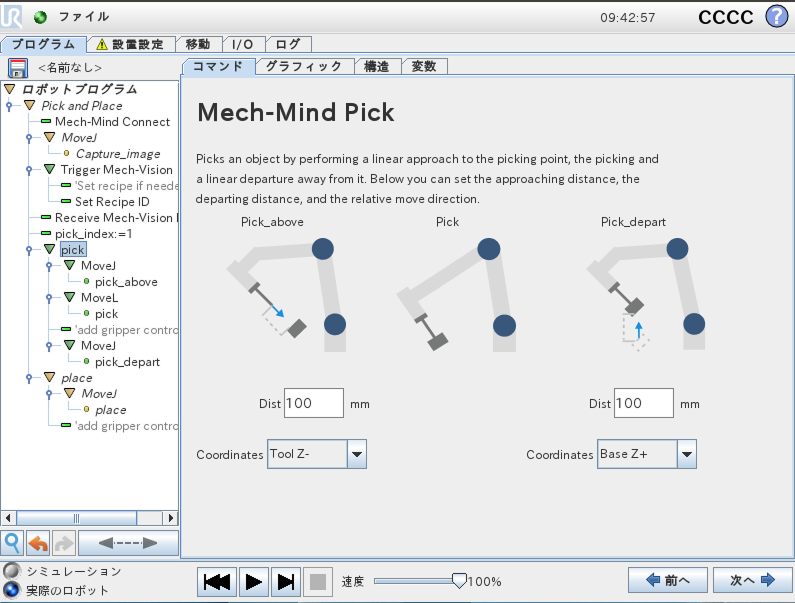Click the tree scrollbar left arrow
The width and height of the screenshot is (795, 603).
[x=8, y=518]
